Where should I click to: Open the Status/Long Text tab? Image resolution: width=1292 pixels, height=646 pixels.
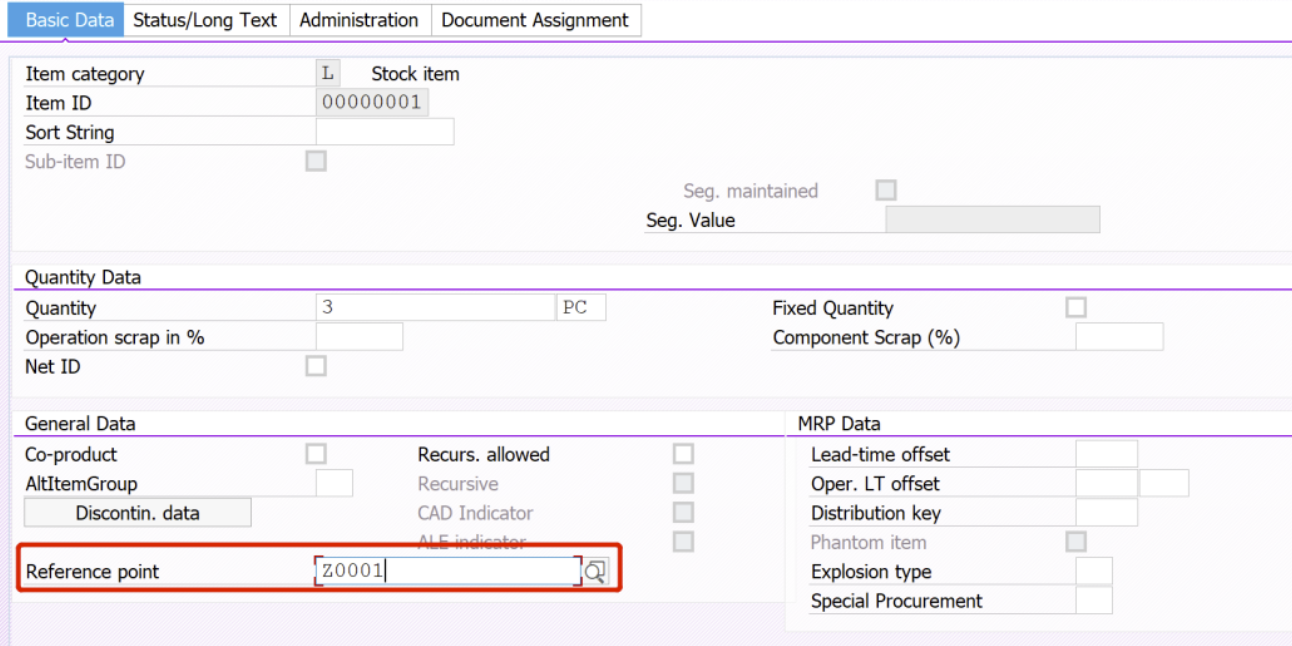pyautogui.click(x=206, y=19)
